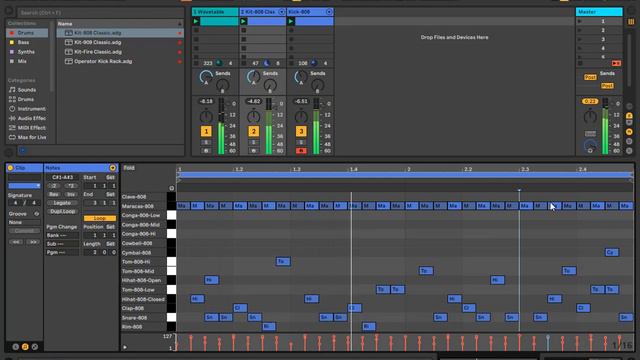
Task: Arm the Kit-808 Classic track for recording
Action: (x=253, y=151)
